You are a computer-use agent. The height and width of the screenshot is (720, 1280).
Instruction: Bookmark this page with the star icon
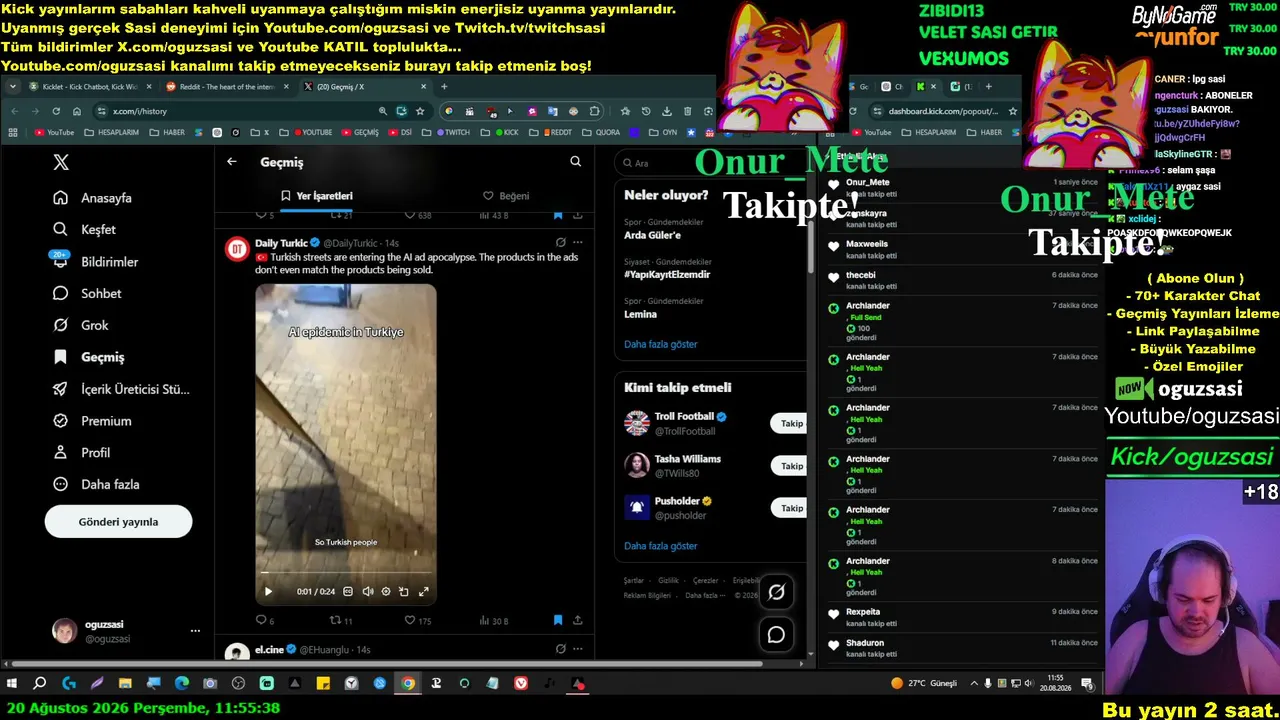pyautogui.click(x=420, y=111)
